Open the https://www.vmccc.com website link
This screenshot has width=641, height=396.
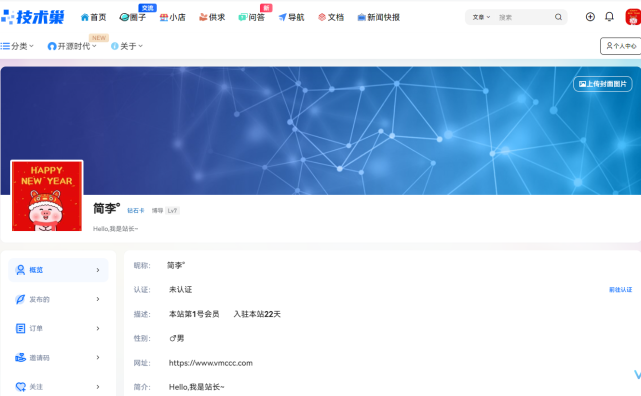[x=211, y=363]
